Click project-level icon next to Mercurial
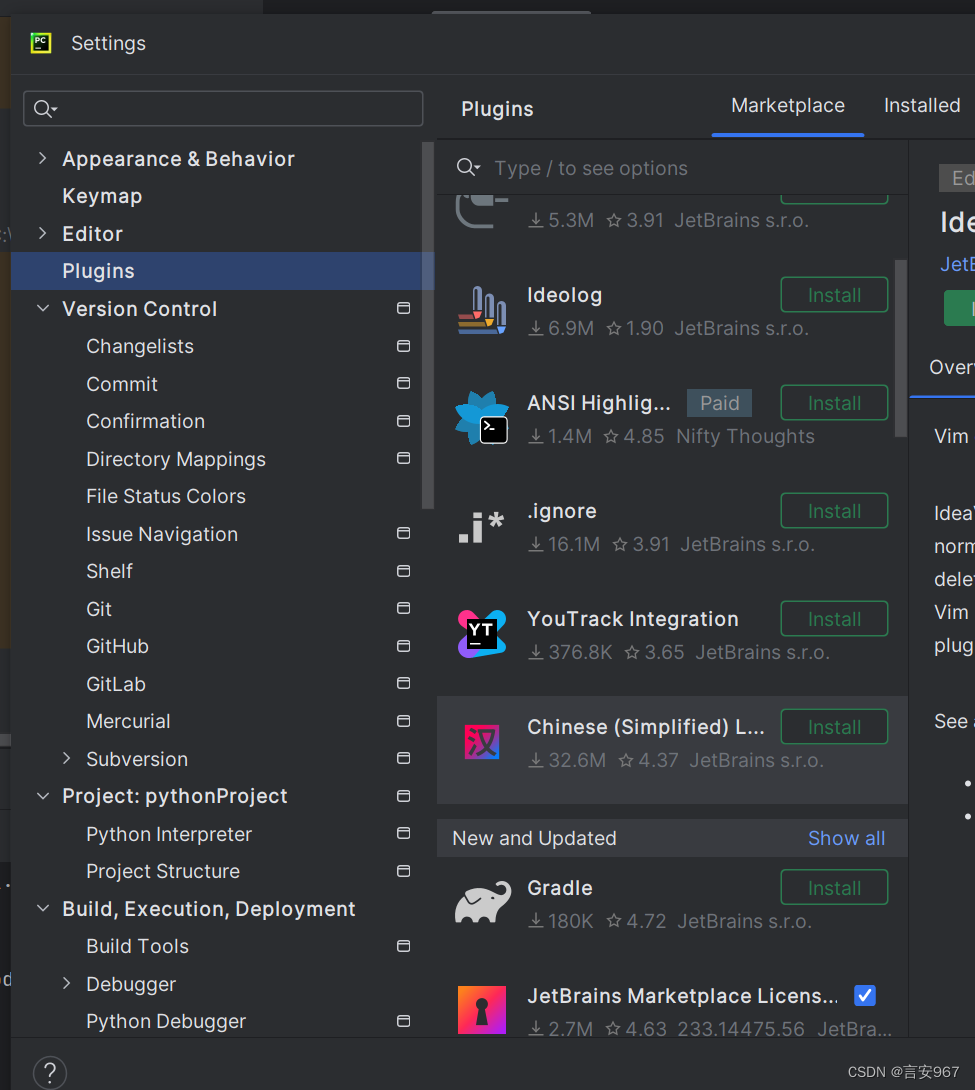Screen dimensions: 975x1090 click(x=403, y=721)
